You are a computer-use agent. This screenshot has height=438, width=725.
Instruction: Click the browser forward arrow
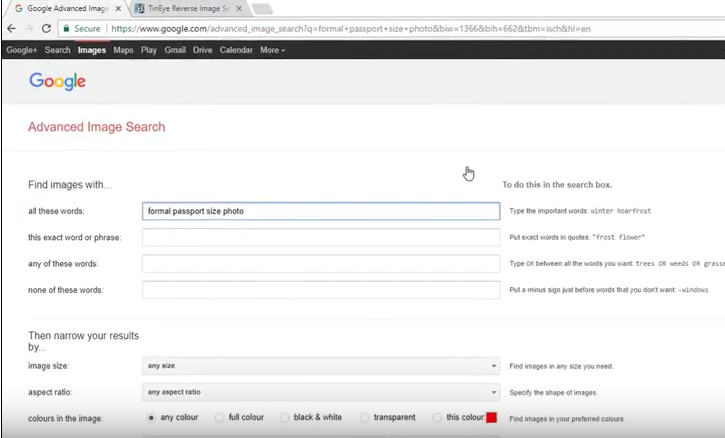coord(29,29)
